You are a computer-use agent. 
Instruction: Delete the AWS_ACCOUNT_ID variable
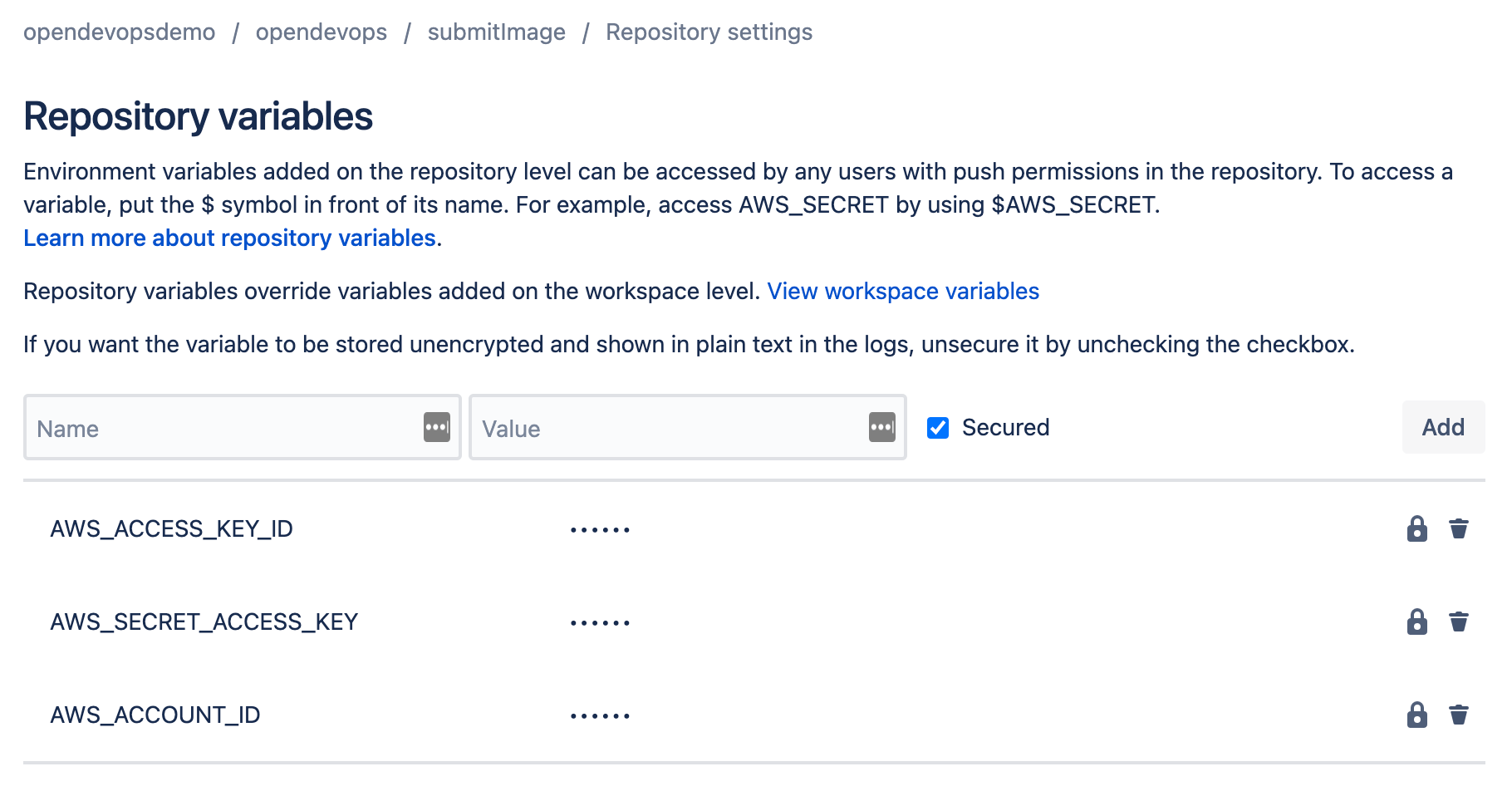pos(1460,715)
